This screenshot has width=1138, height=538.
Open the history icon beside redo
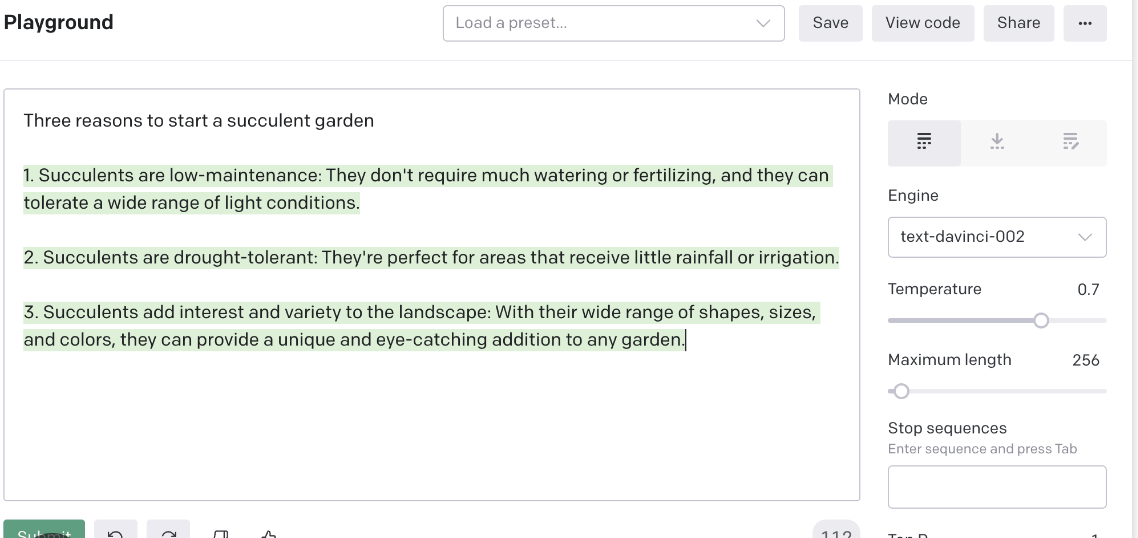point(221,533)
